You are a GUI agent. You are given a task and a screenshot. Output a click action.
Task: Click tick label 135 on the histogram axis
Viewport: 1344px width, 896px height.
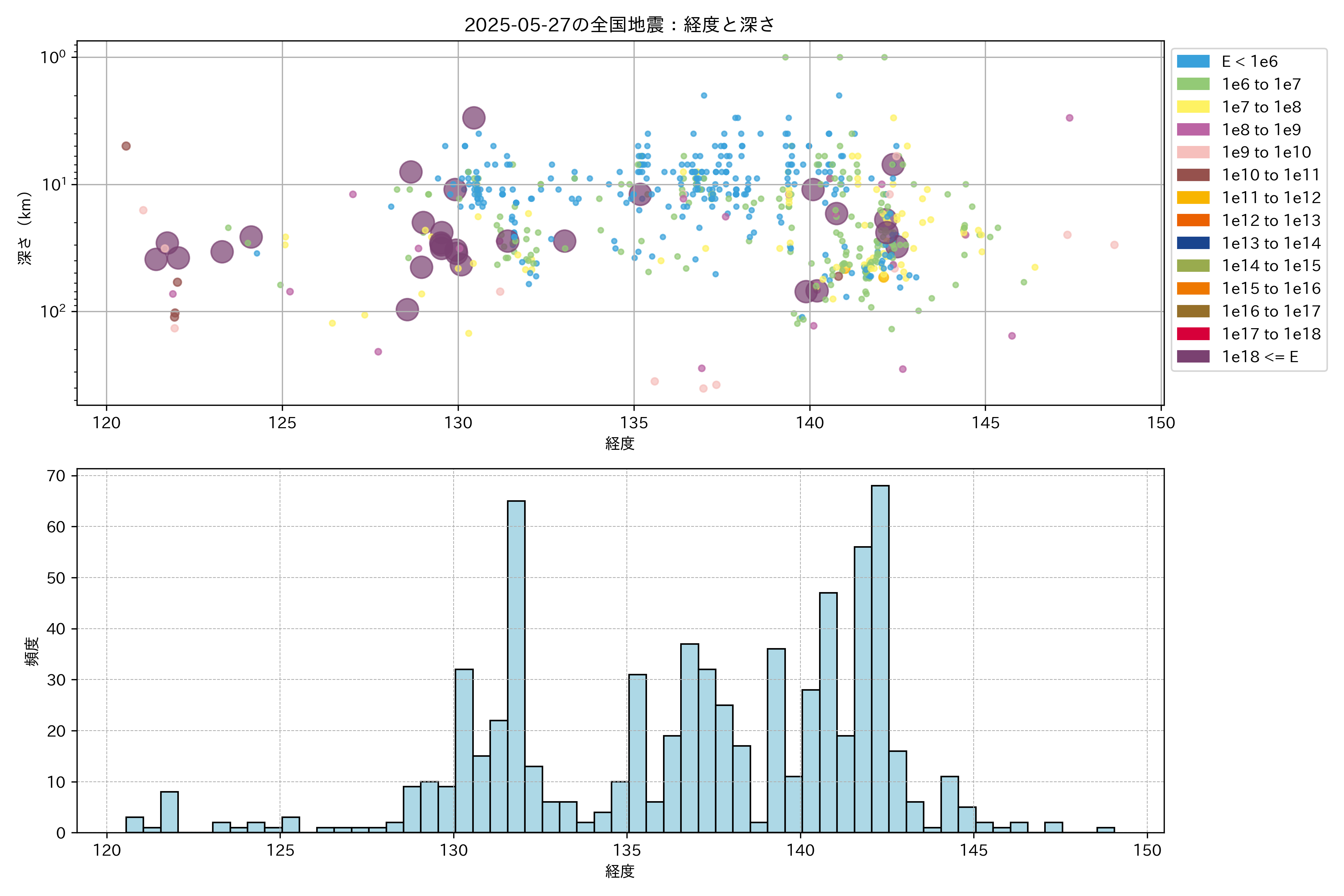coord(627,850)
